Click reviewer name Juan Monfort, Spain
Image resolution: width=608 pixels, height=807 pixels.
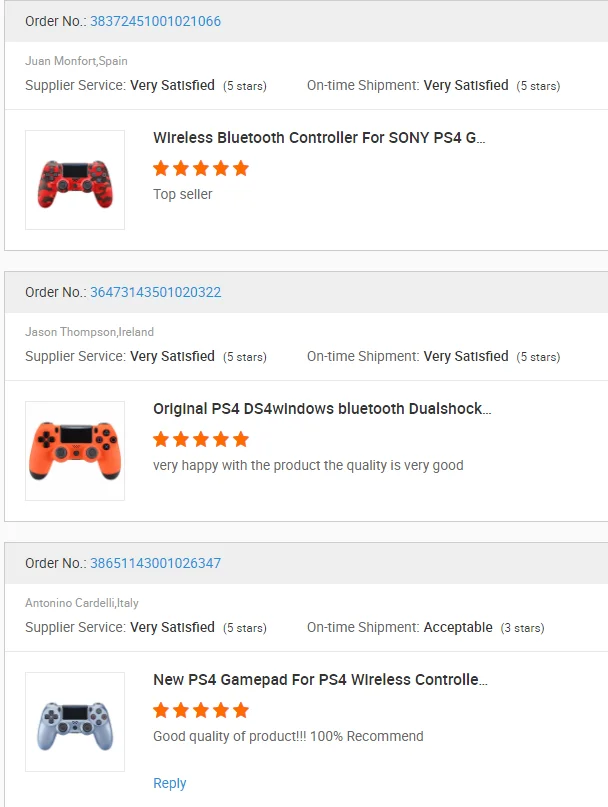point(76,61)
